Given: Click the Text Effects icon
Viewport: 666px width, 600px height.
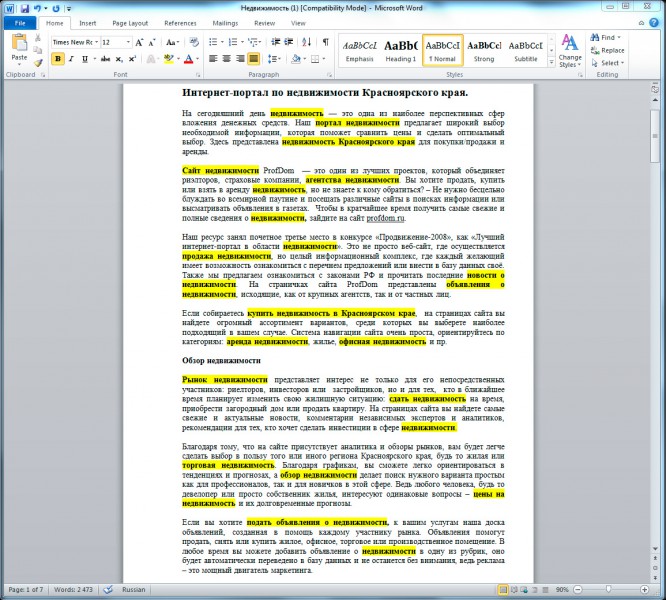Looking at the screenshot, I should 150,59.
